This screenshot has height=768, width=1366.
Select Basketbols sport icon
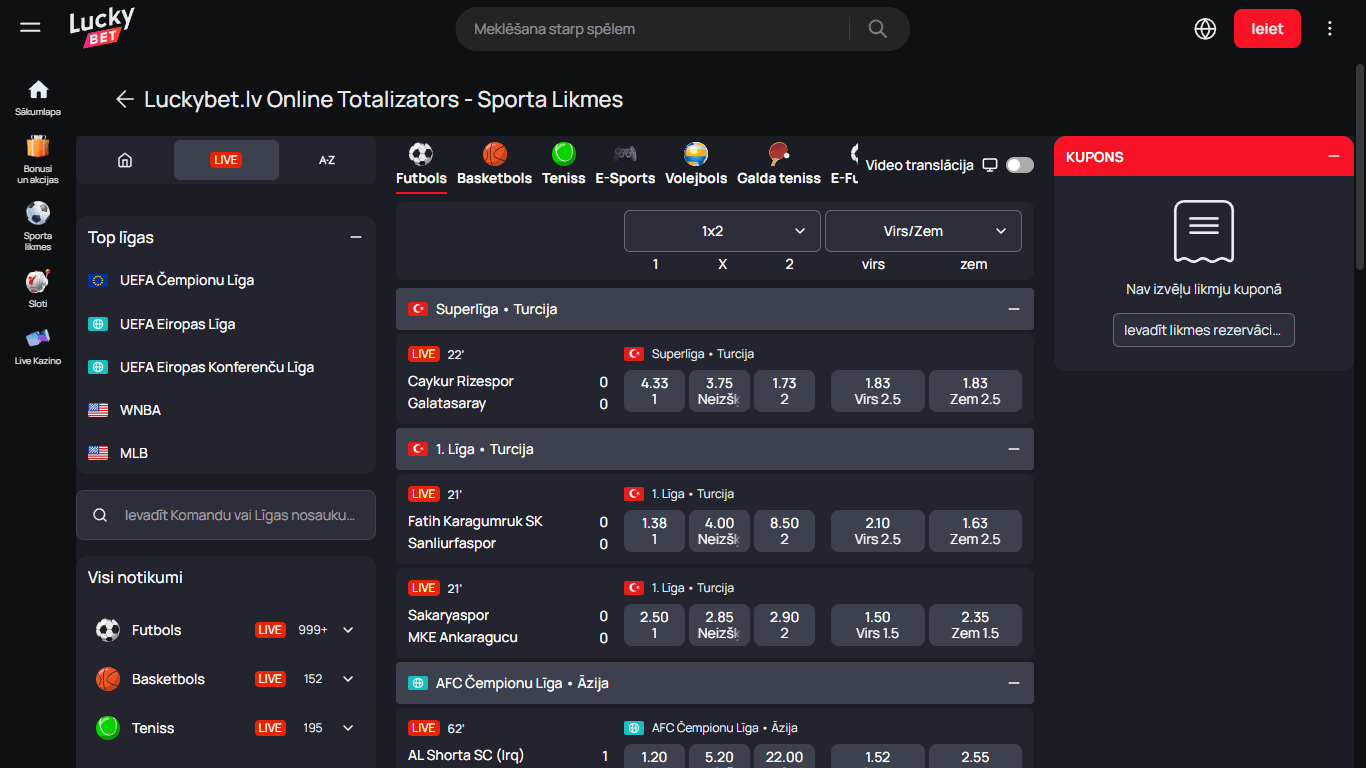coord(495,154)
